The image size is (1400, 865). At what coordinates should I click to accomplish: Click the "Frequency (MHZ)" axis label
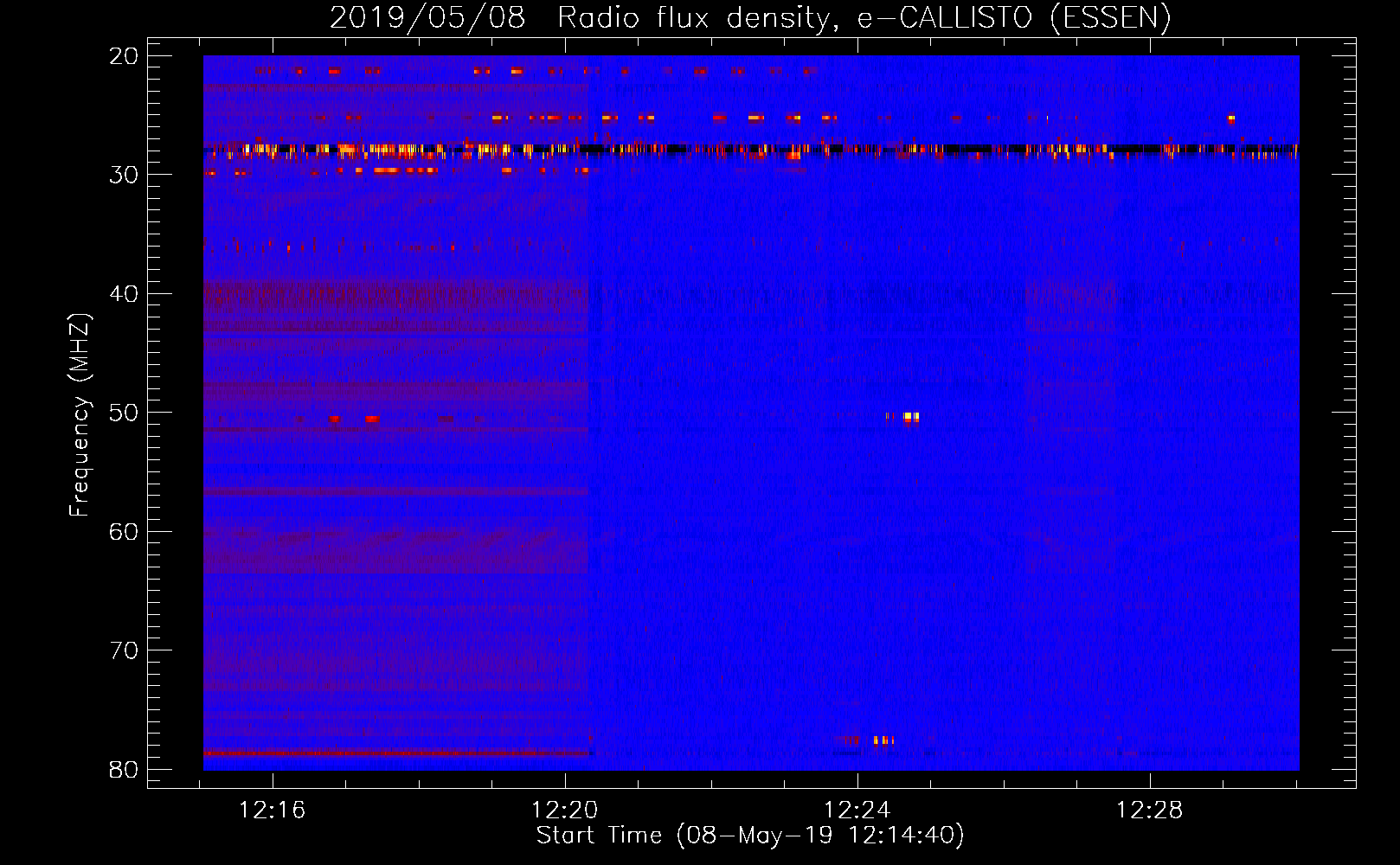(x=80, y=415)
